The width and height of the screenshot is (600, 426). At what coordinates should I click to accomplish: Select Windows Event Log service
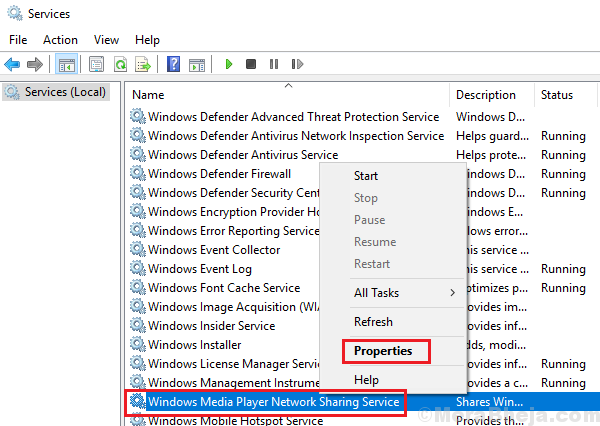(x=200, y=269)
